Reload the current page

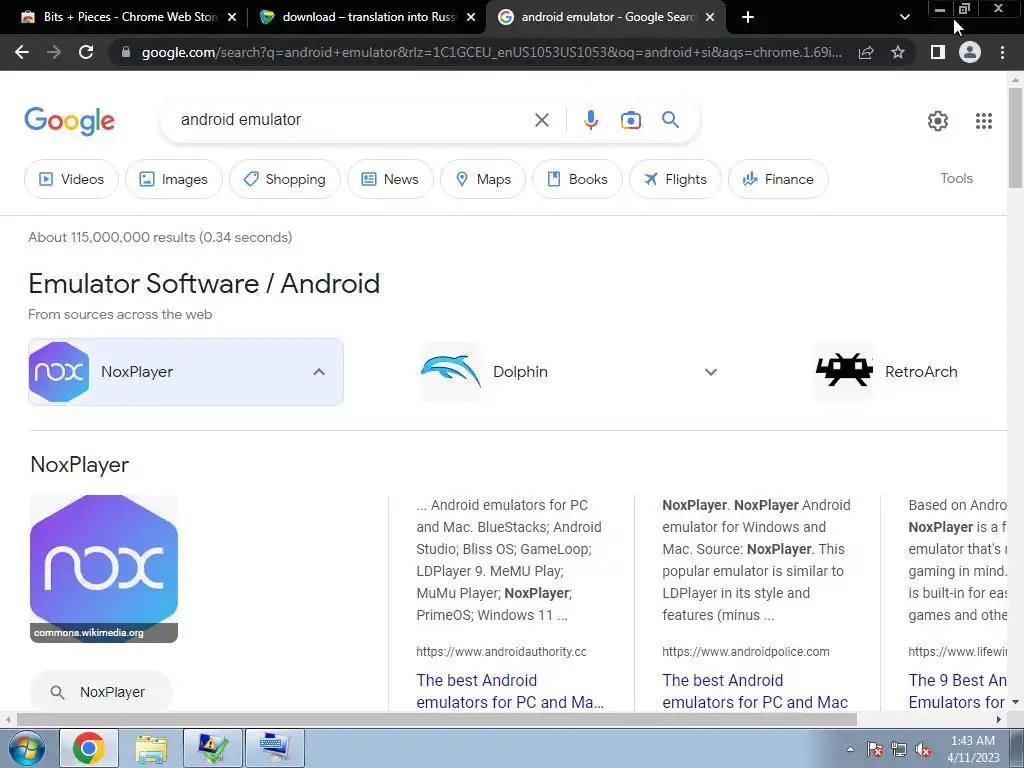click(x=86, y=52)
